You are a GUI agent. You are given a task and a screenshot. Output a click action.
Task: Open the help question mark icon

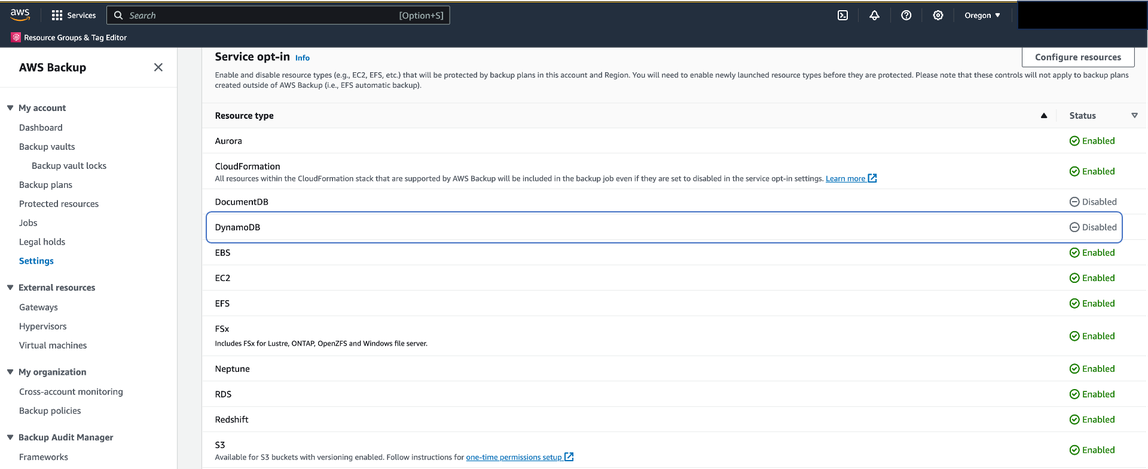pyautogui.click(x=906, y=15)
